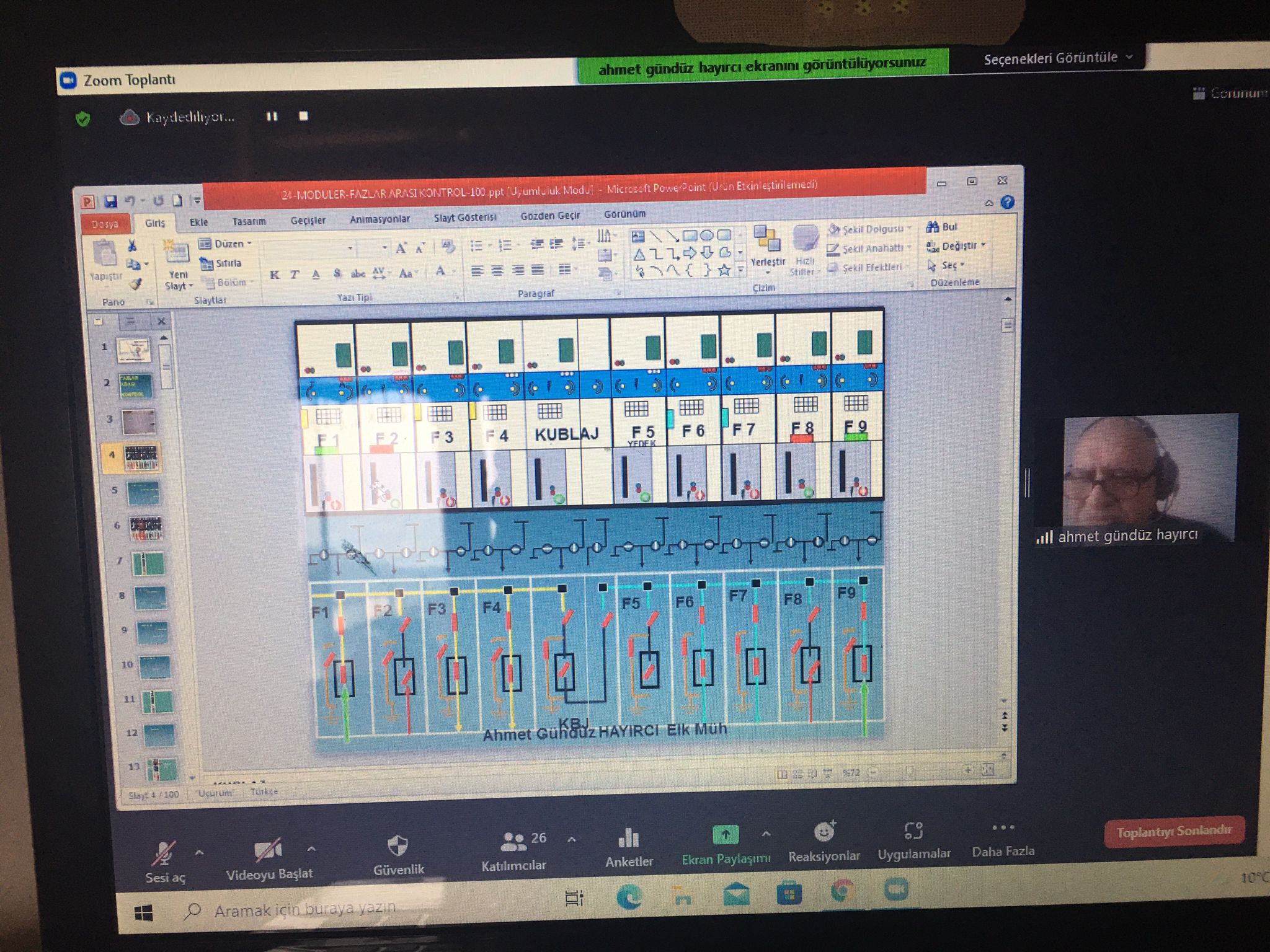Click the decrease font size icon

point(420,248)
